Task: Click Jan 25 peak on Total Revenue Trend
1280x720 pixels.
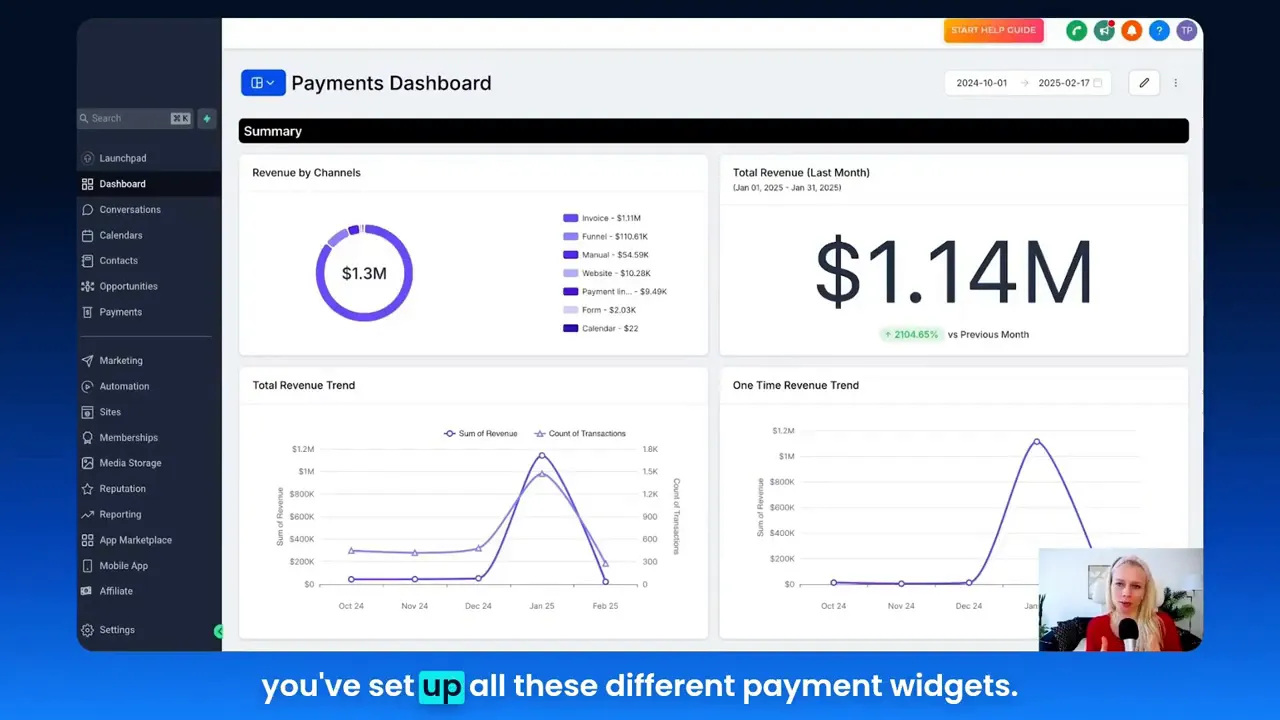Action: [542, 455]
